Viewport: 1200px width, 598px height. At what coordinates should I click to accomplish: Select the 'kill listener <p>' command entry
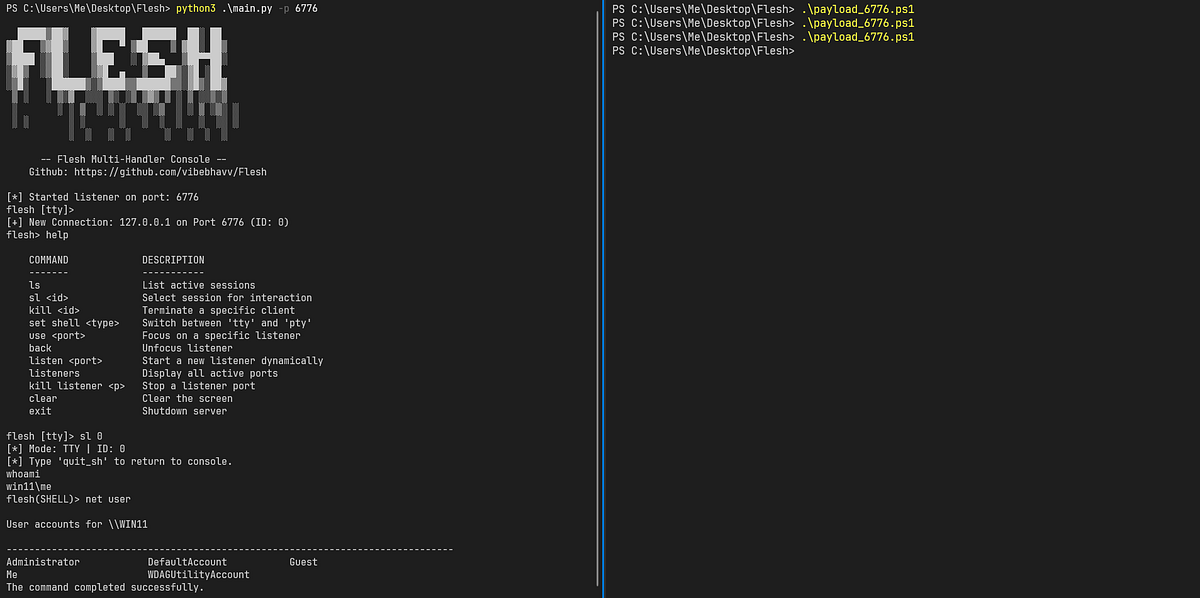pyautogui.click(x=77, y=386)
